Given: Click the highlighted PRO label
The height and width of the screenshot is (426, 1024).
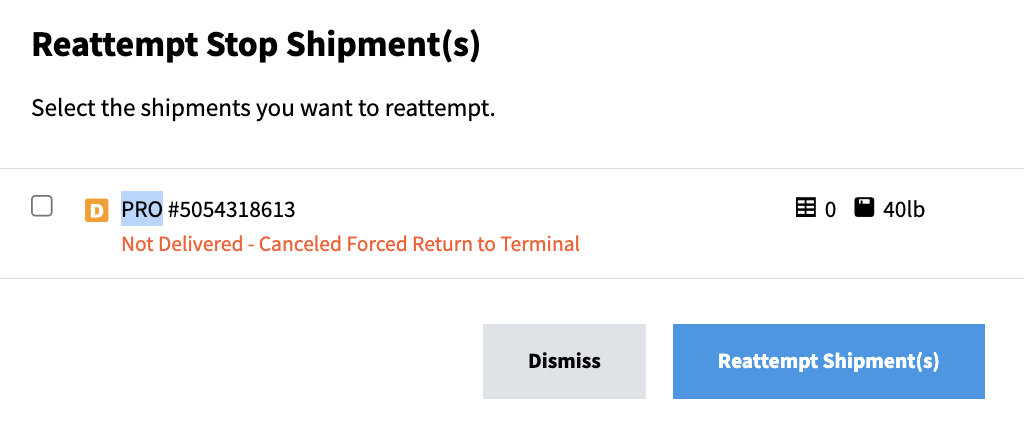Looking at the screenshot, I should (x=142, y=210).
